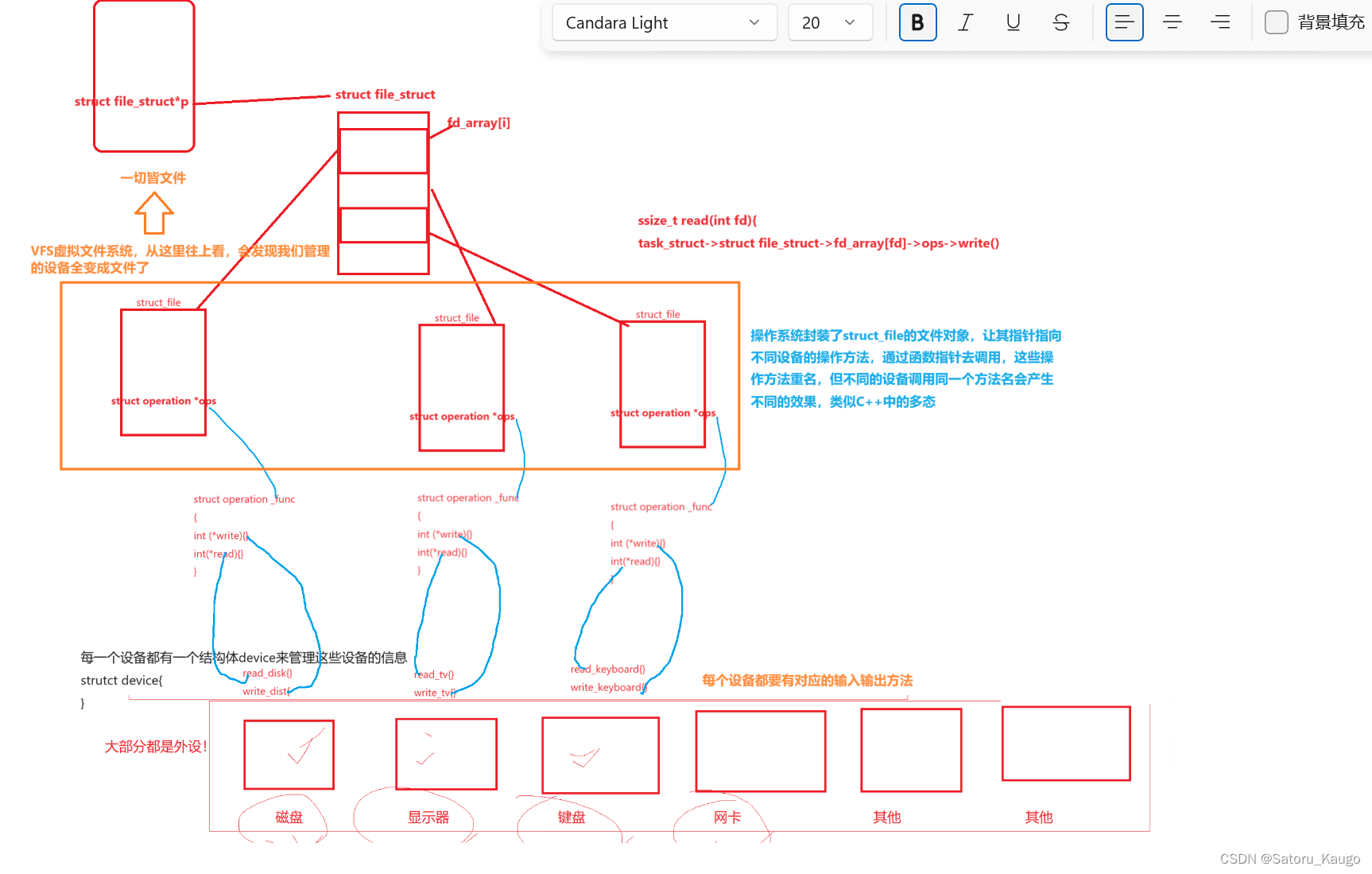Click the '每个设备都要有对应的输入输出方法' text
Screen dimensions: 1372x874
click(x=807, y=681)
